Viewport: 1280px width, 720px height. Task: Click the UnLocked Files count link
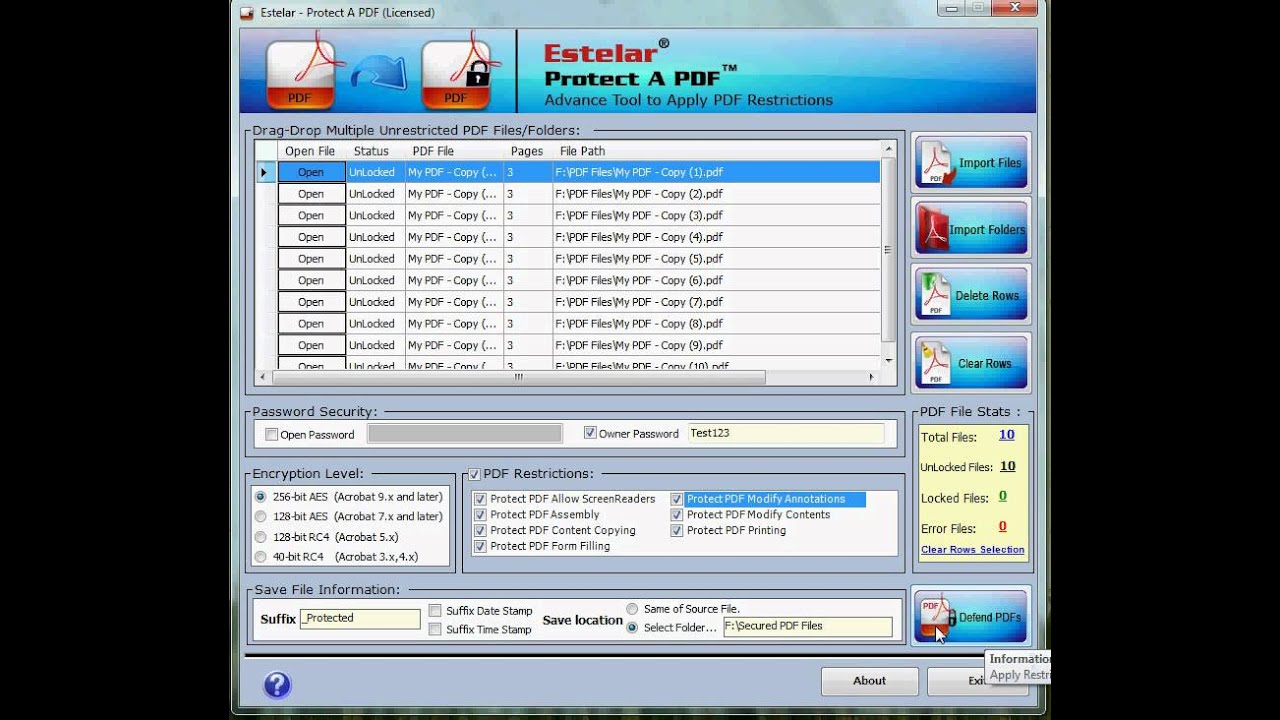[1007, 466]
